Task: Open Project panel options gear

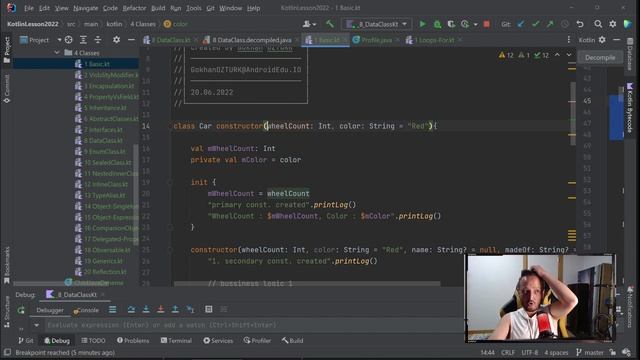Action: coord(116,40)
